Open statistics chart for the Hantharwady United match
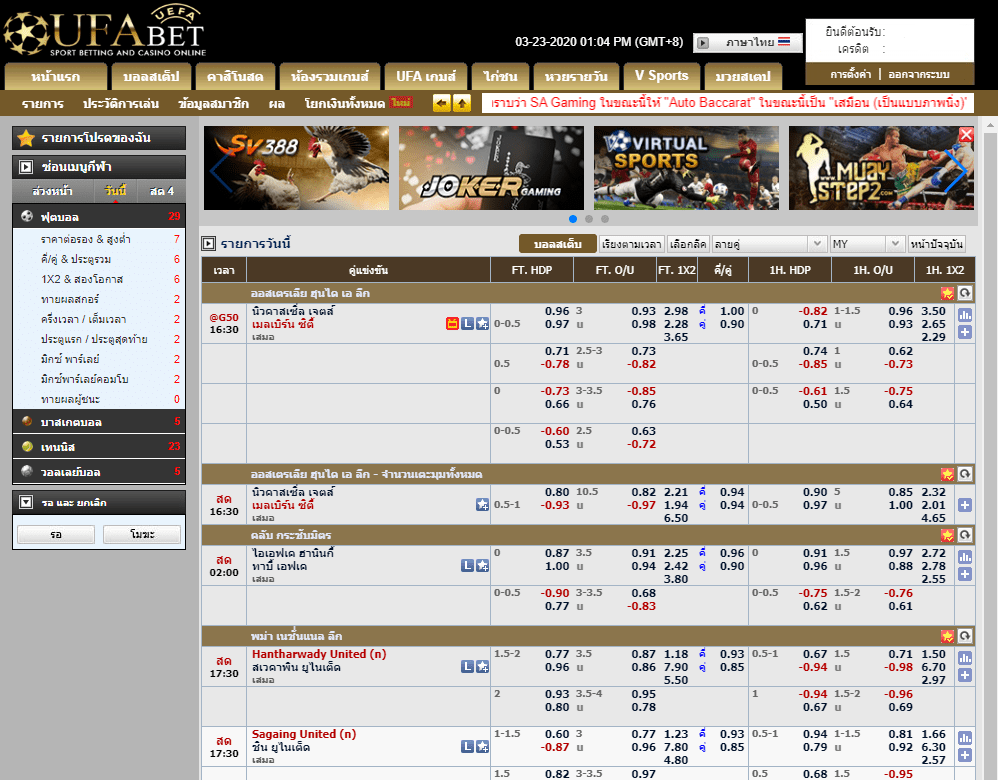The image size is (998, 780). [965, 658]
